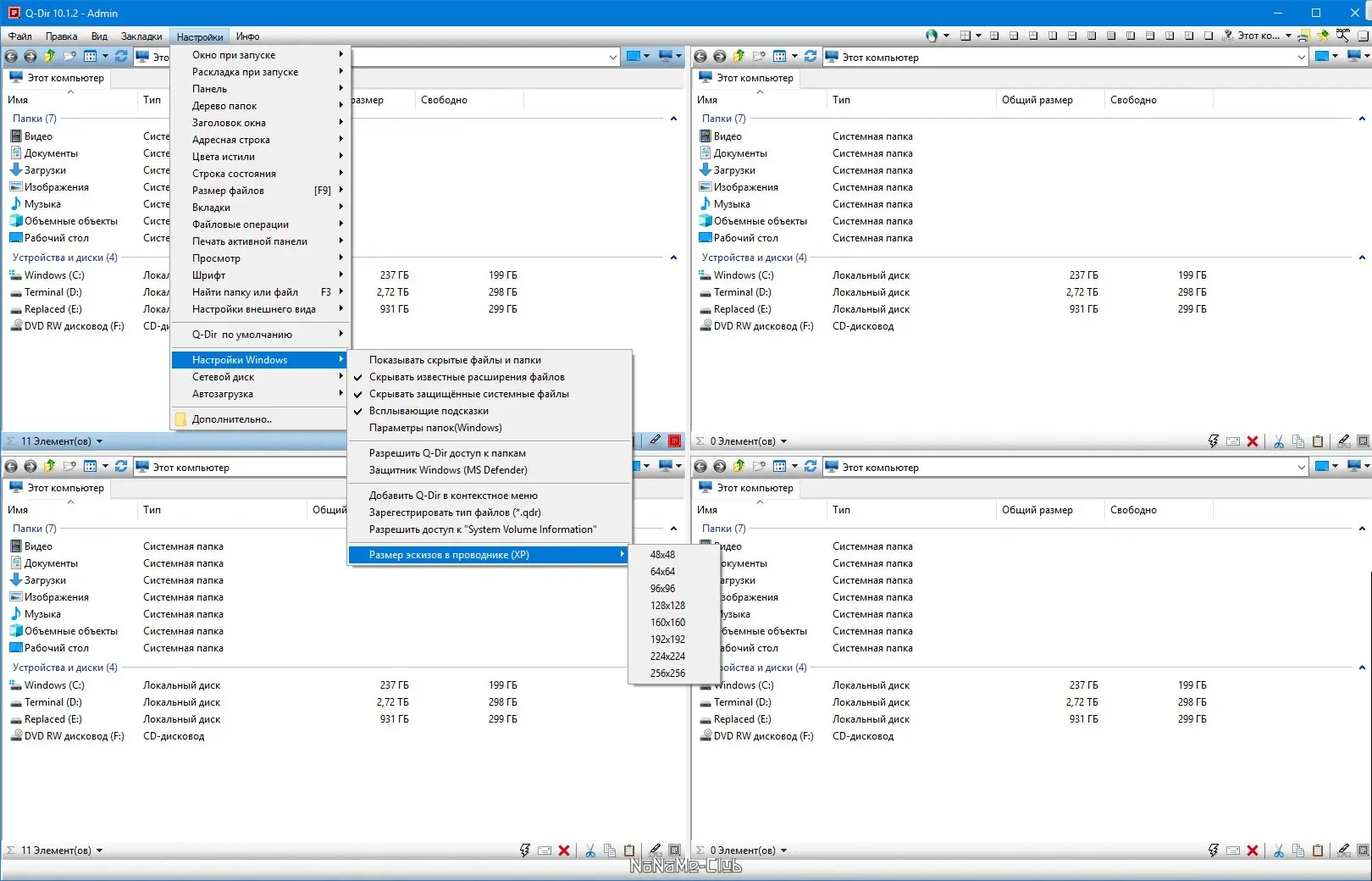Click the globe icon in main toolbar
Screen dimensions: 1372x881
click(932, 36)
